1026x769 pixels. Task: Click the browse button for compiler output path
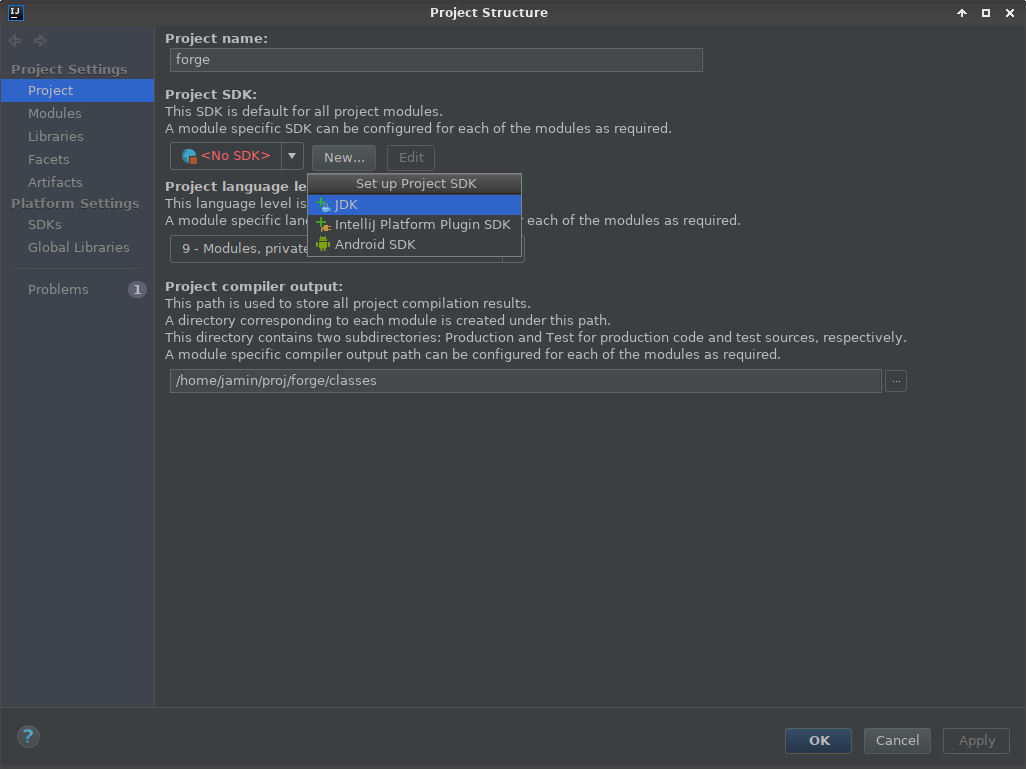tap(895, 381)
